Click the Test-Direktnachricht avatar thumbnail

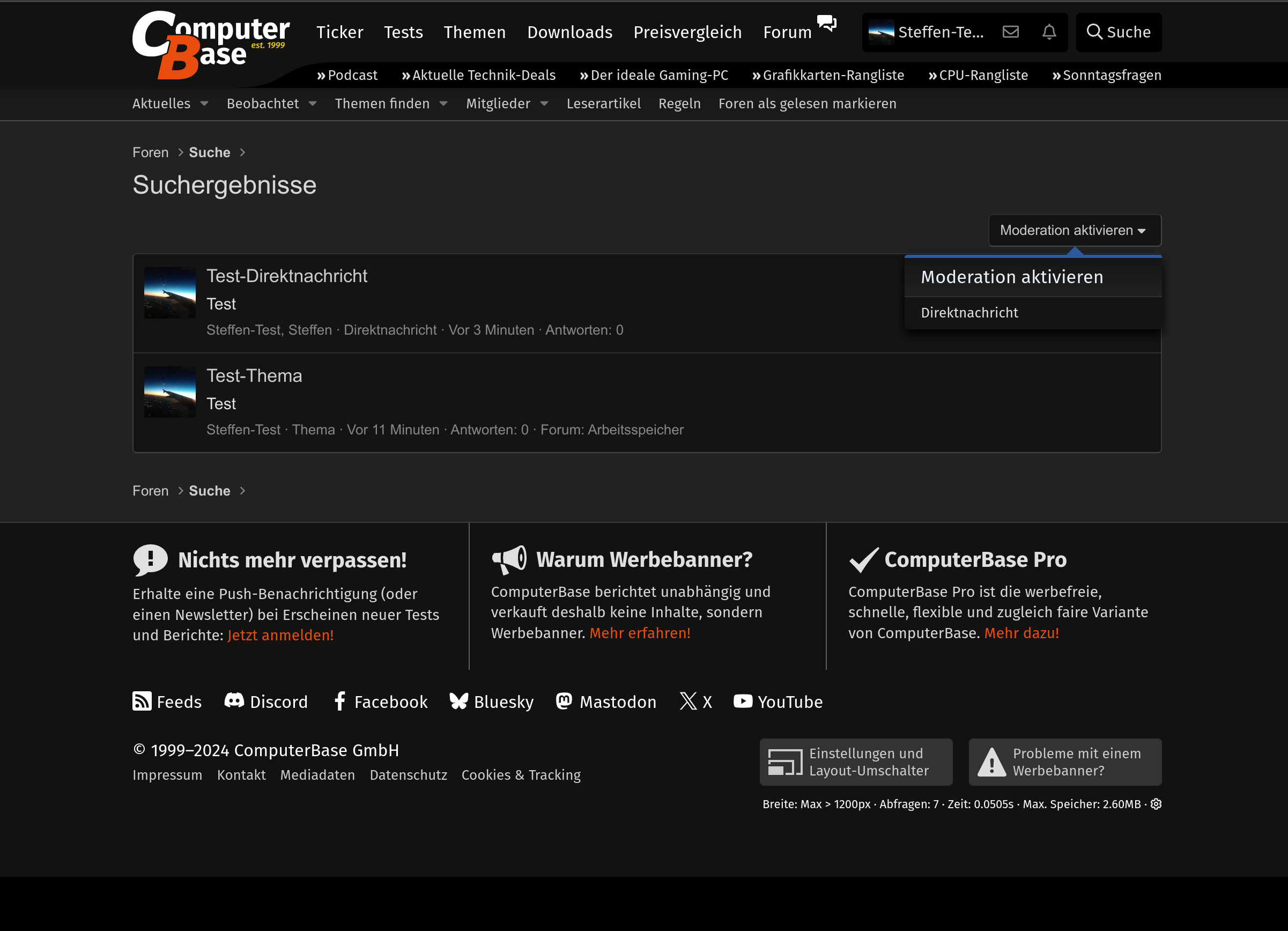pos(170,292)
